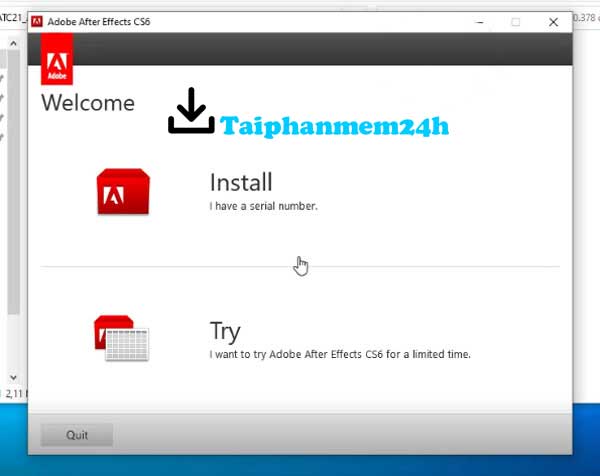Close the After Effects CS6 installer window
The width and height of the screenshot is (600, 476).
pyautogui.click(x=553, y=22)
